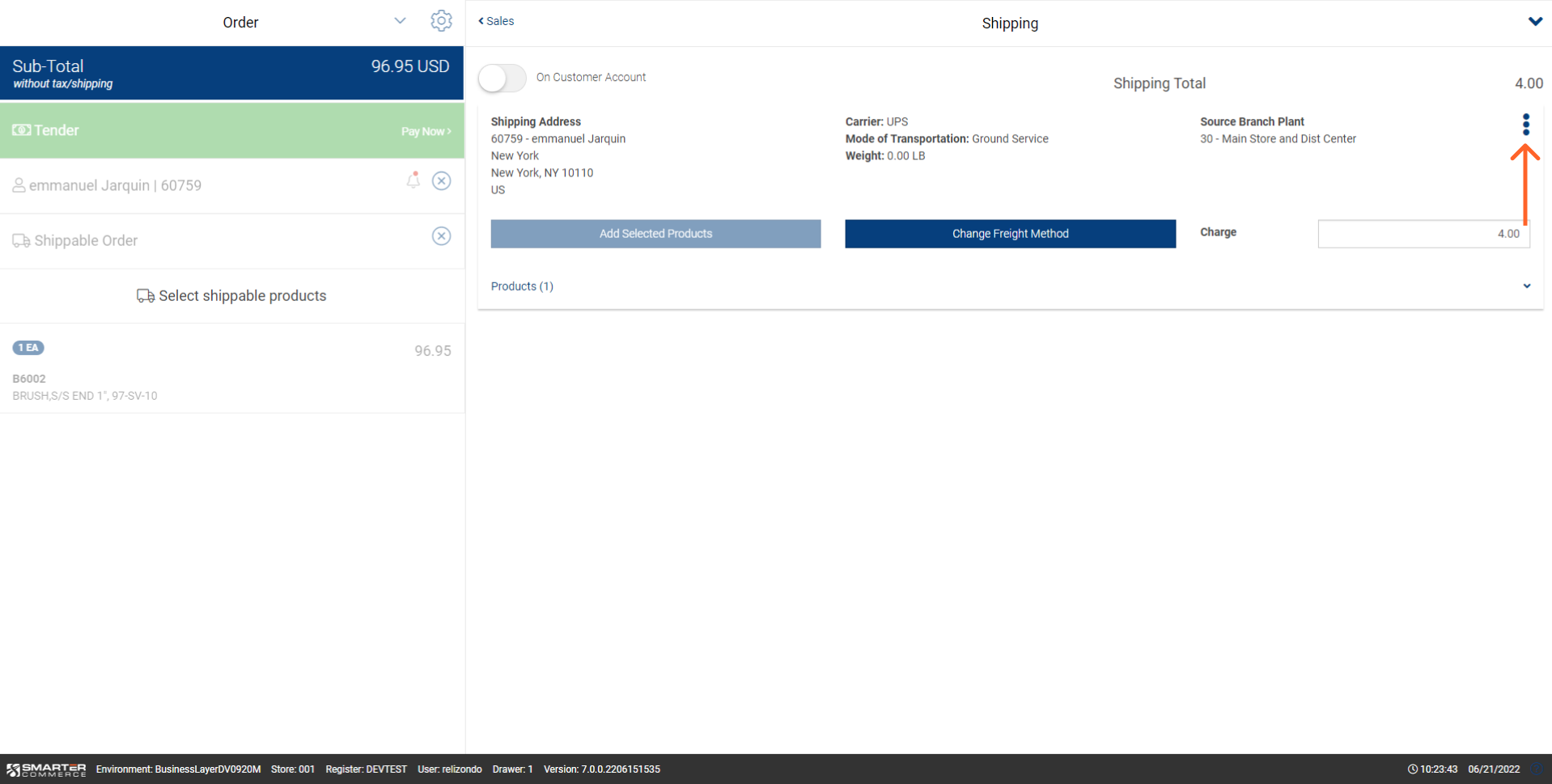This screenshot has width=1552, height=784.
Task: Click Pay Now in Tender bar
Action: point(426,131)
